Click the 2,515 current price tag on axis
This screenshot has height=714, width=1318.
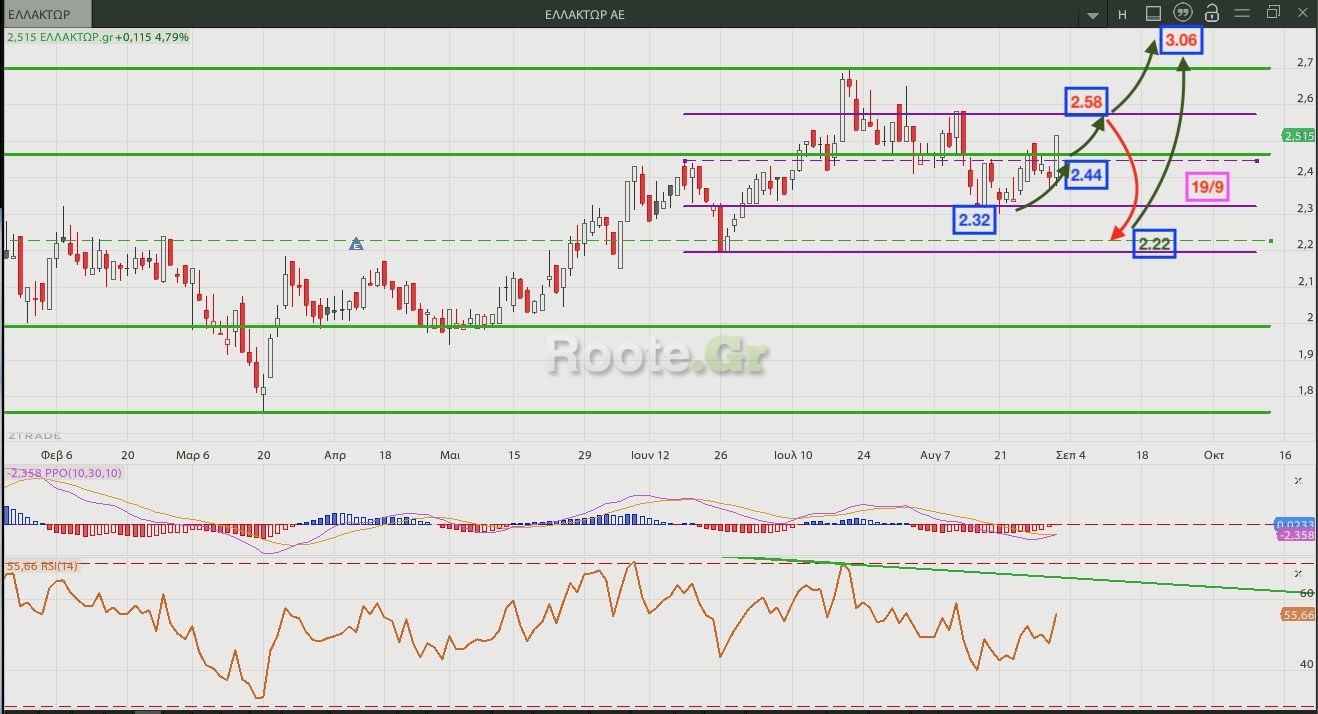pos(1298,135)
